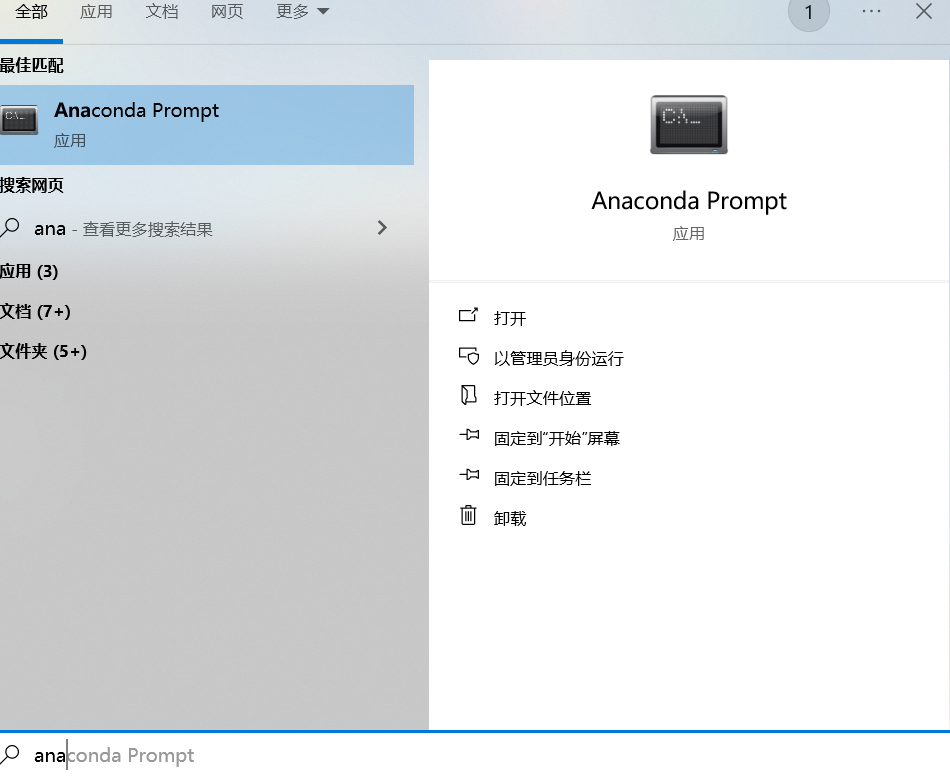Select 打开文件位置
This screenshot has height=777, width=950.
(542, 398)
